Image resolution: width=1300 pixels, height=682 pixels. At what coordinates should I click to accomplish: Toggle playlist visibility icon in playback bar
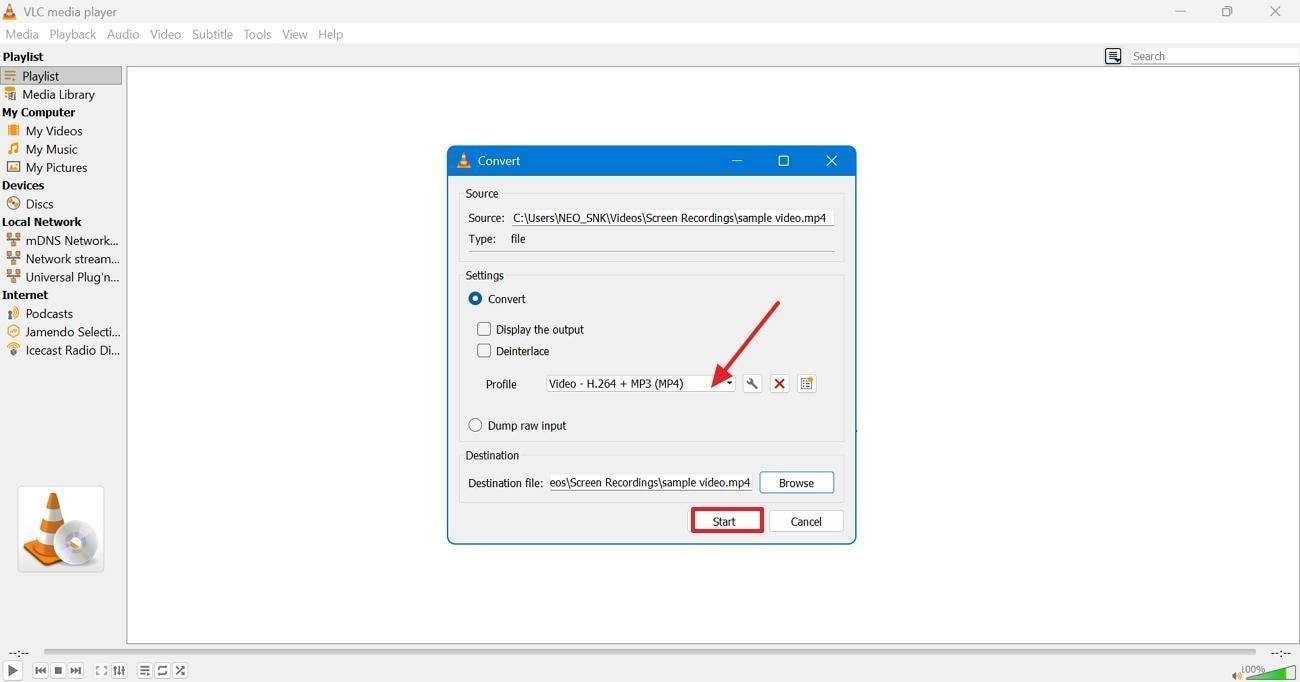click(x=144, y=670)
